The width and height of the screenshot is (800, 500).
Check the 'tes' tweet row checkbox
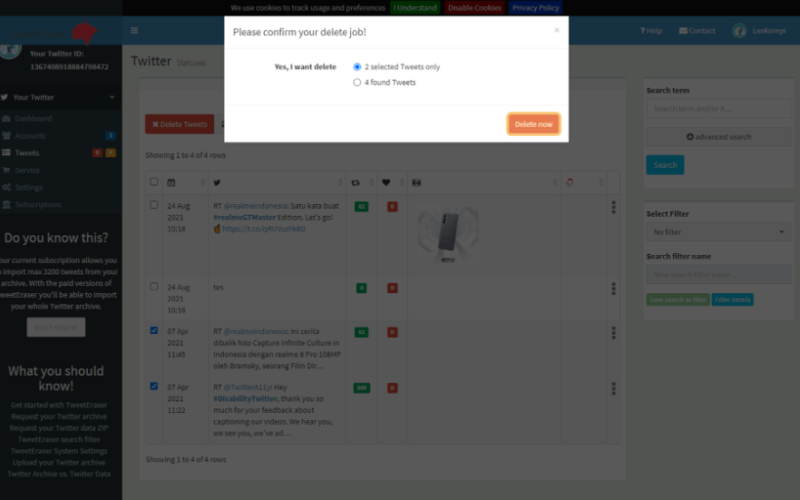[x=154, y=286]
